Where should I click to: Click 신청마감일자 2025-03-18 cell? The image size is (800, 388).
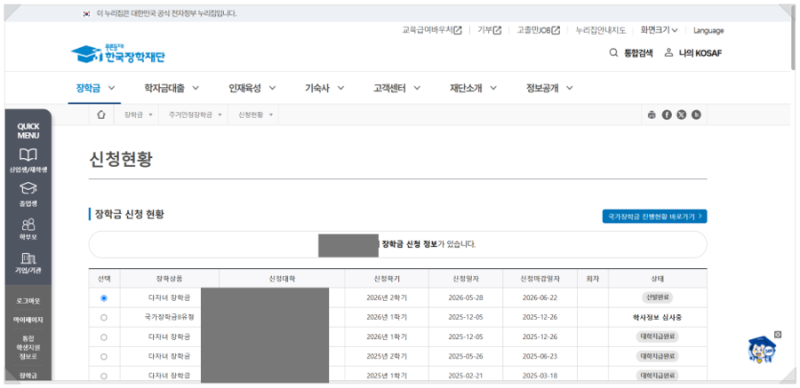(x=540, y=376)
